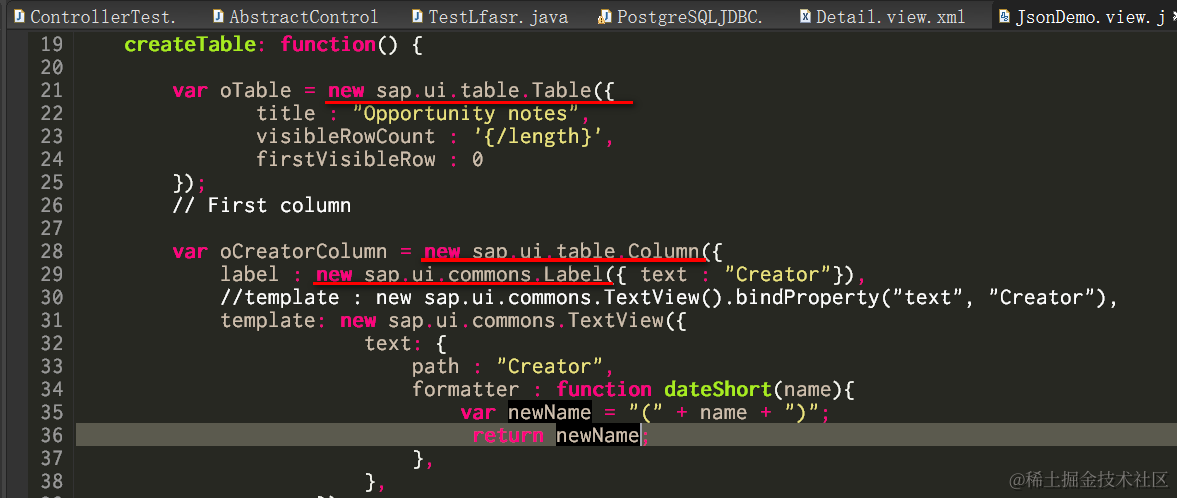Screen dimensions: 1177x498
Task: Click line number 26 in the gutter
Action: (51, 205)
